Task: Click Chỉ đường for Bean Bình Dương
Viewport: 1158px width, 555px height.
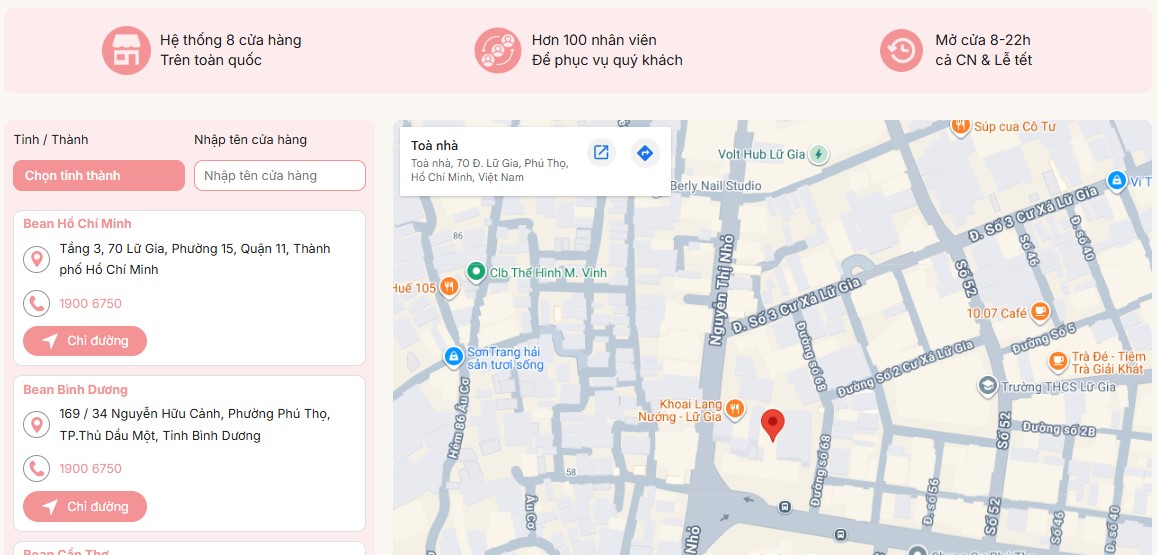Action: coord(85,506)
